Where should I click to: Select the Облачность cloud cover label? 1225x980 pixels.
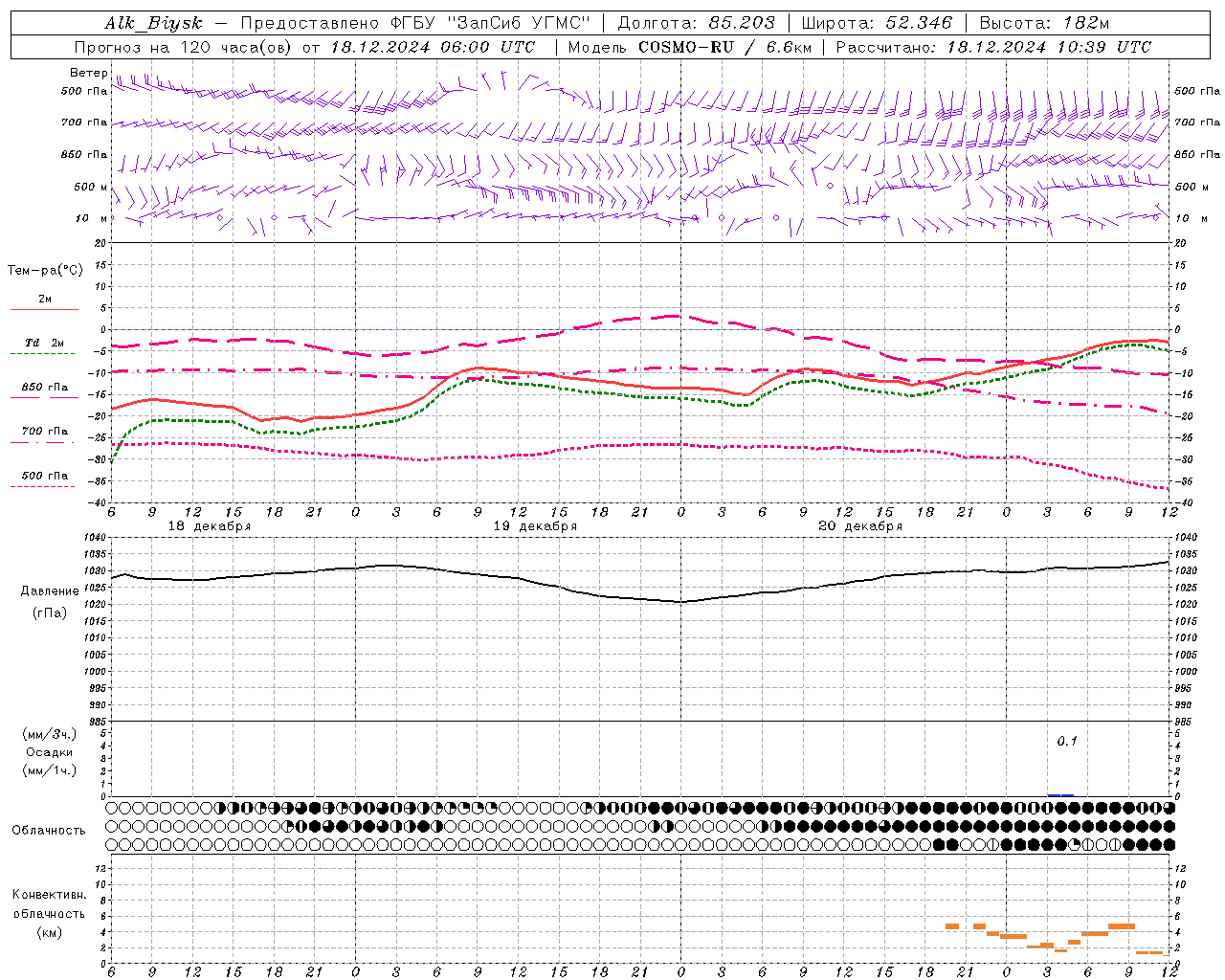pyautogui.click(x=49, y=831)
